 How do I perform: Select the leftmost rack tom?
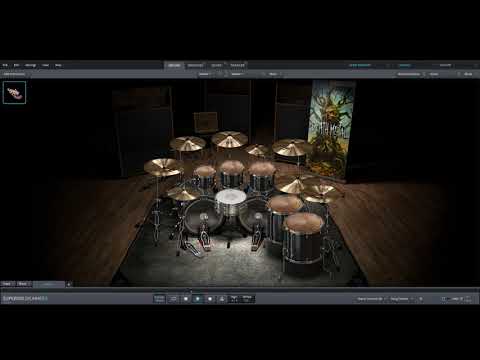coord(205,179)
